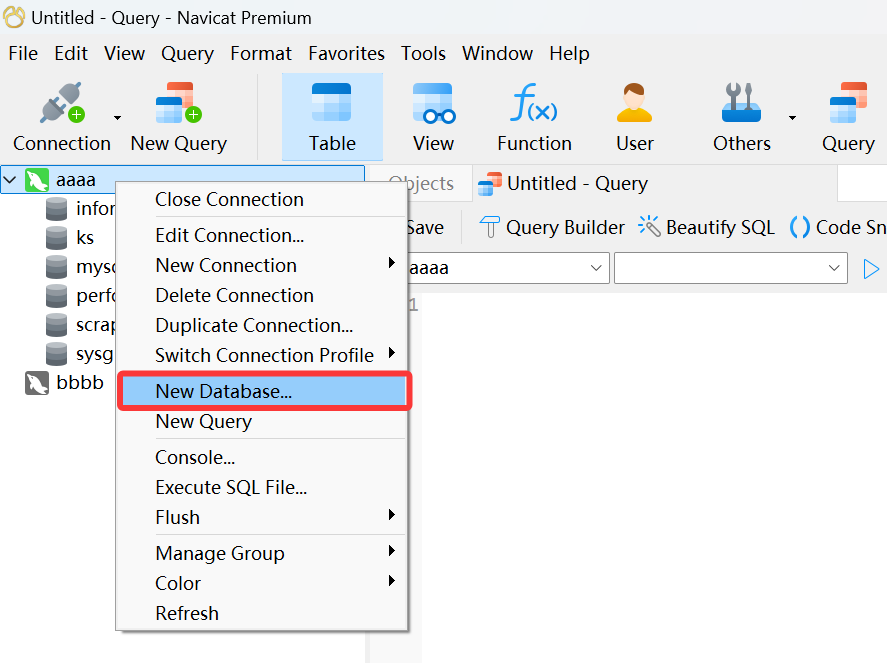The height and width of the screenshot is (663, 887).
Task: Choose Console... from context menu
Action: [x=262, y=457]
